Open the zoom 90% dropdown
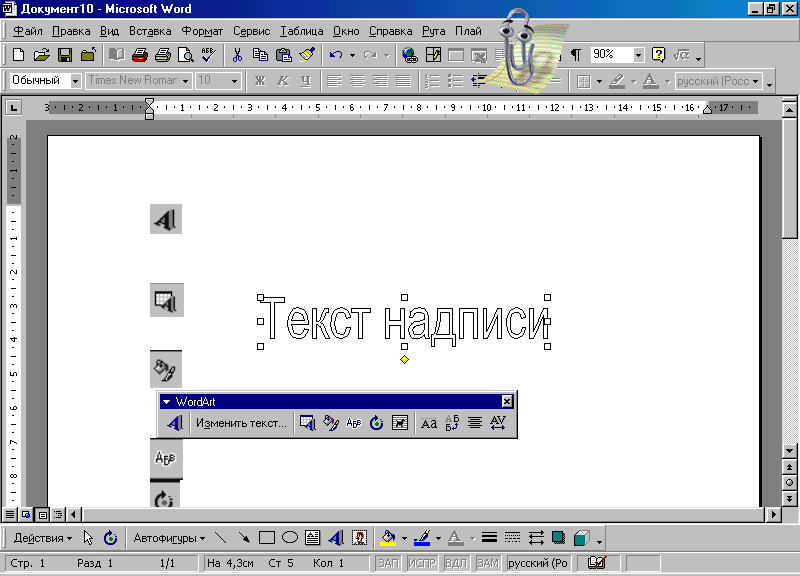The image size is (800, 576). pos(638,55)
